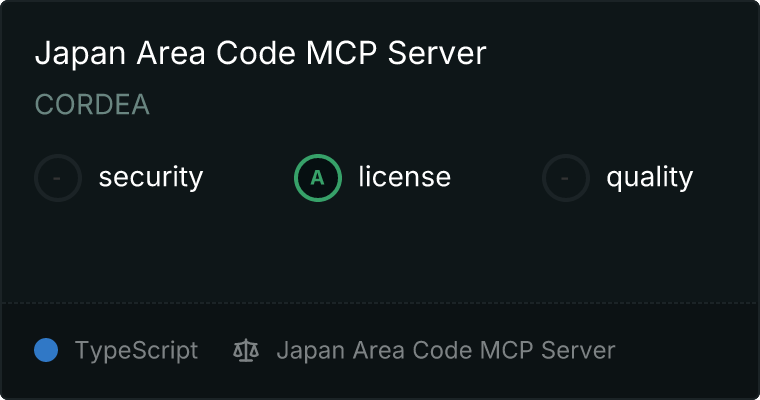760x400 pixels.
Task: Click the footer license name next to scales
Action: click(445, 350)
